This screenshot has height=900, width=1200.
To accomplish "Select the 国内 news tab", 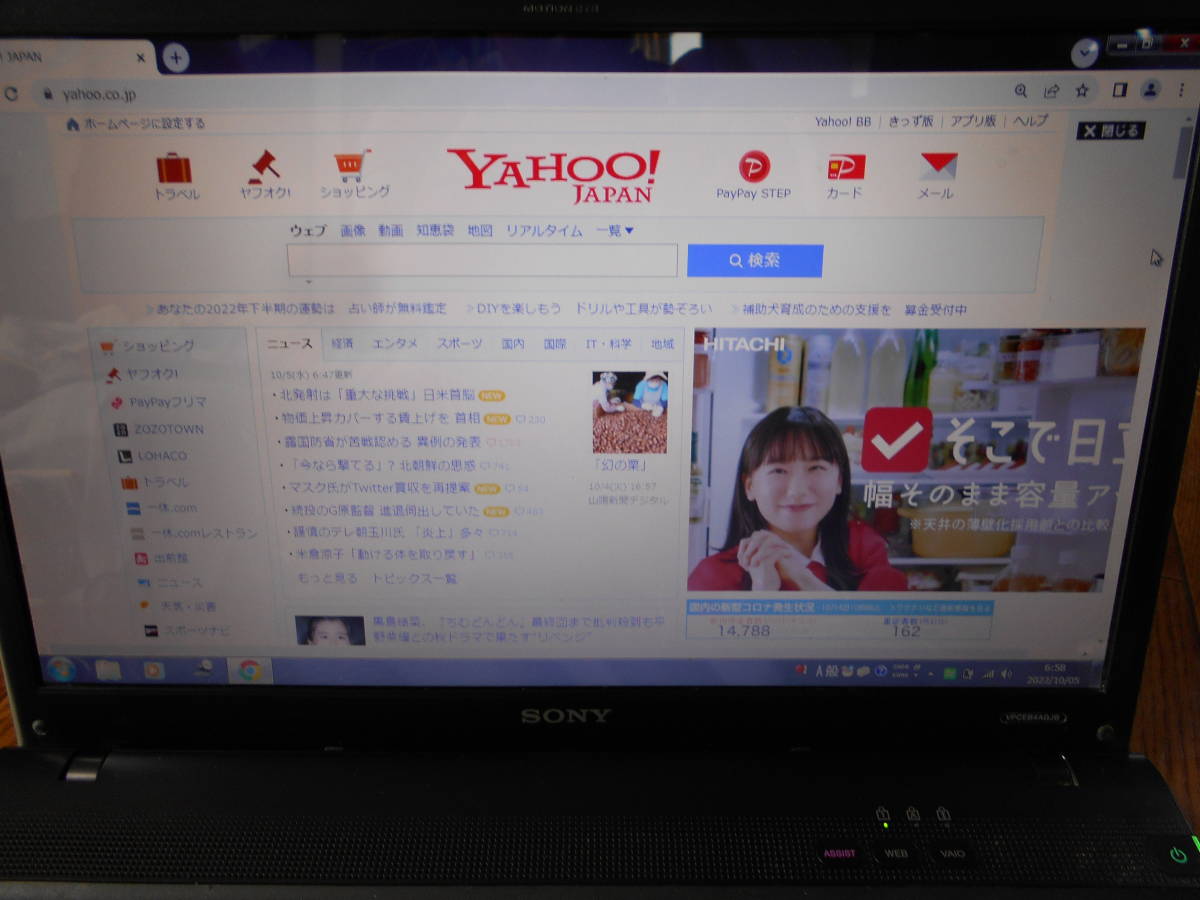I will 513,344.
